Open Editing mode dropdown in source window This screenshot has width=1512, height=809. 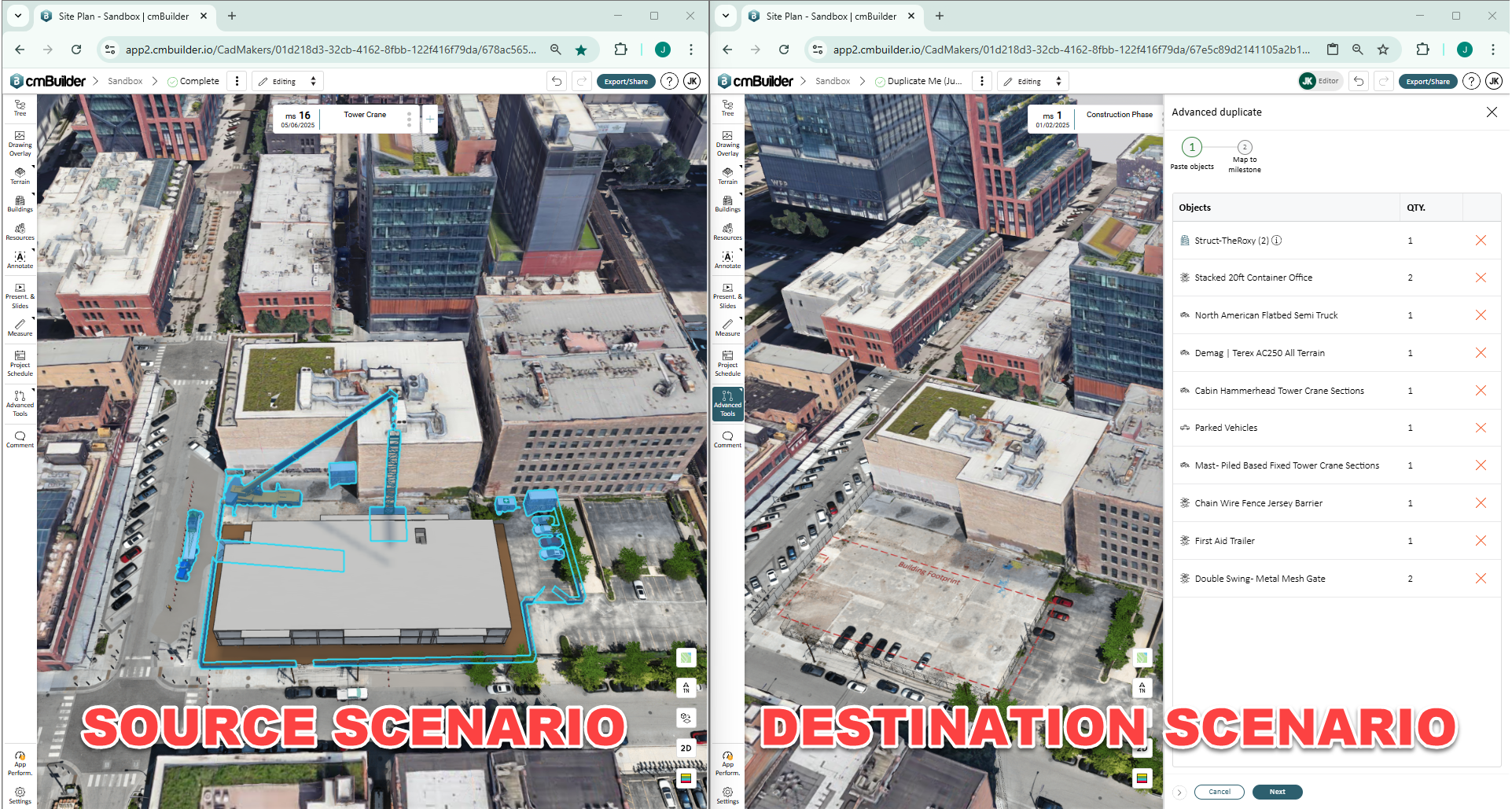coord(288,81)
